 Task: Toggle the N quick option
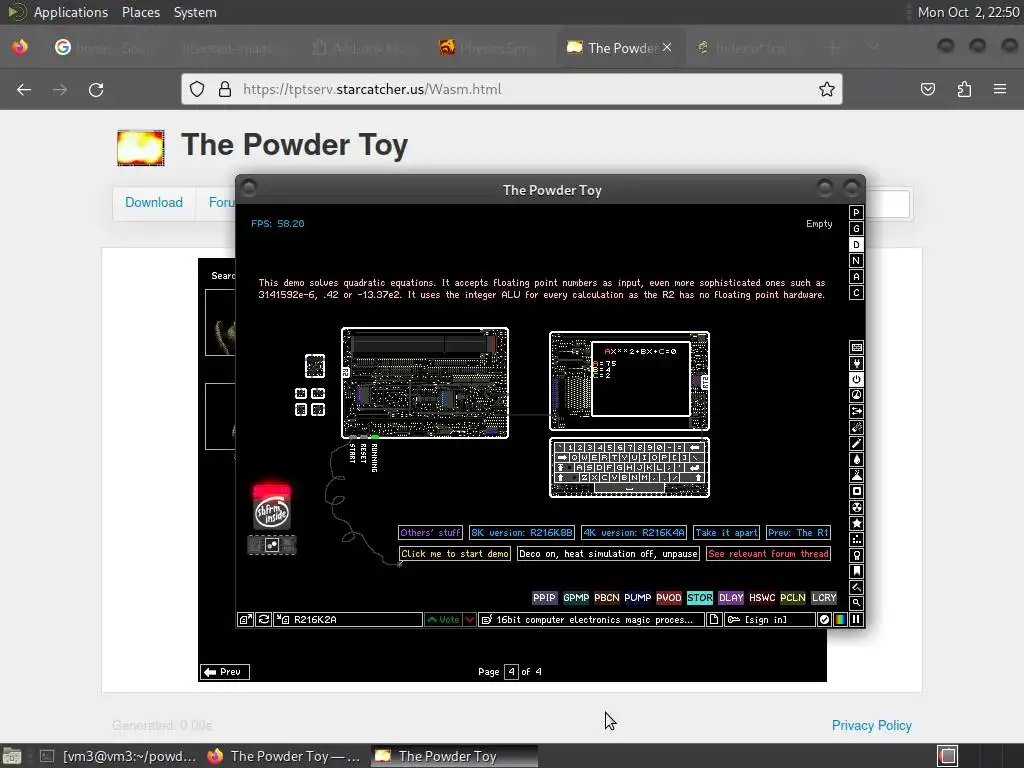click(x=856, y=261)
